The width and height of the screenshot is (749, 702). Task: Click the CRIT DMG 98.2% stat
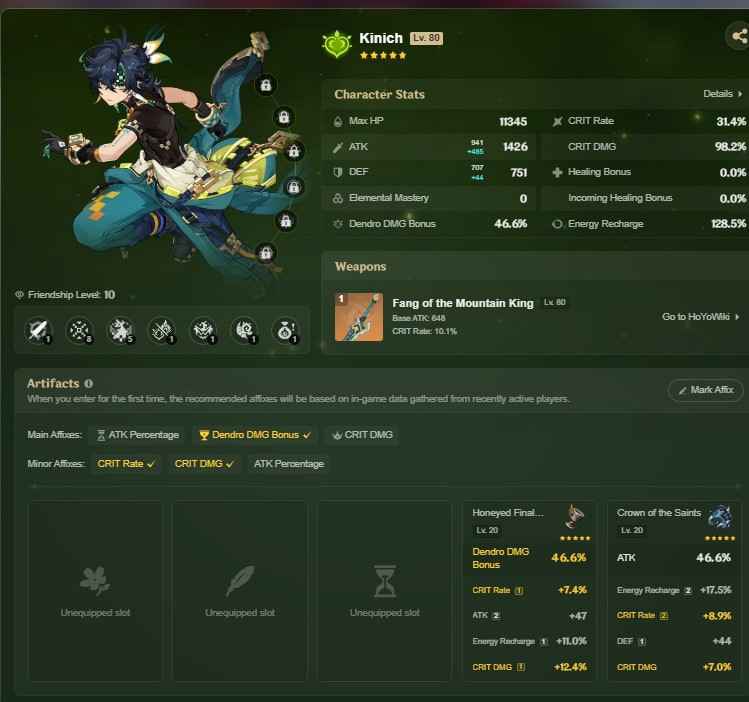[x=645, y=147]
